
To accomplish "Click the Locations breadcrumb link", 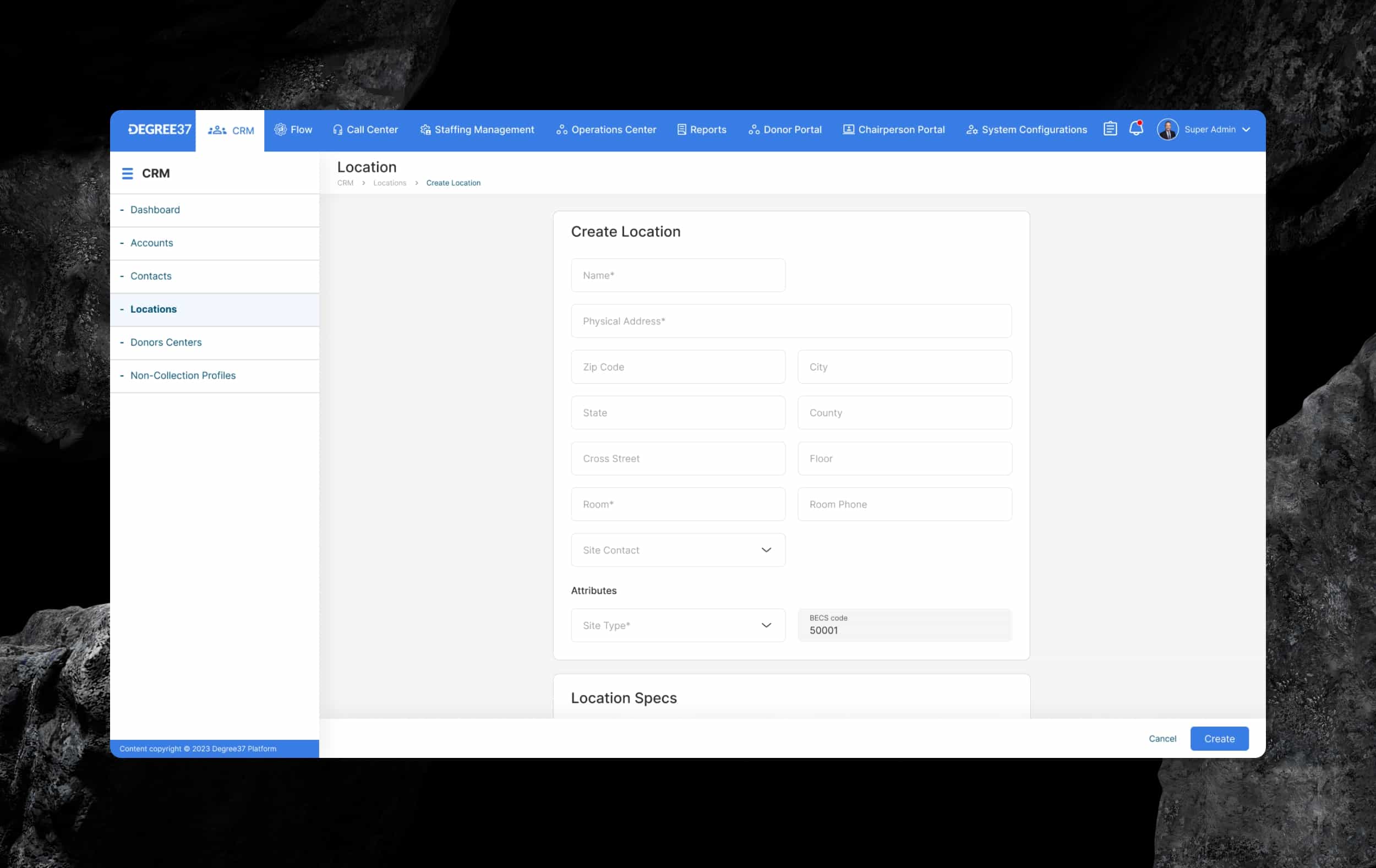I will click(390, 183).
